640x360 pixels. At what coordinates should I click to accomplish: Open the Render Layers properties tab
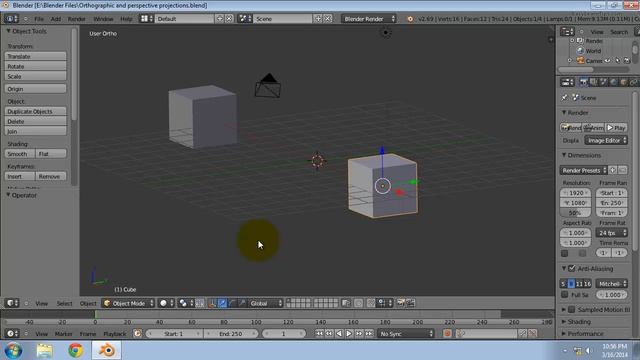point(593,82)
